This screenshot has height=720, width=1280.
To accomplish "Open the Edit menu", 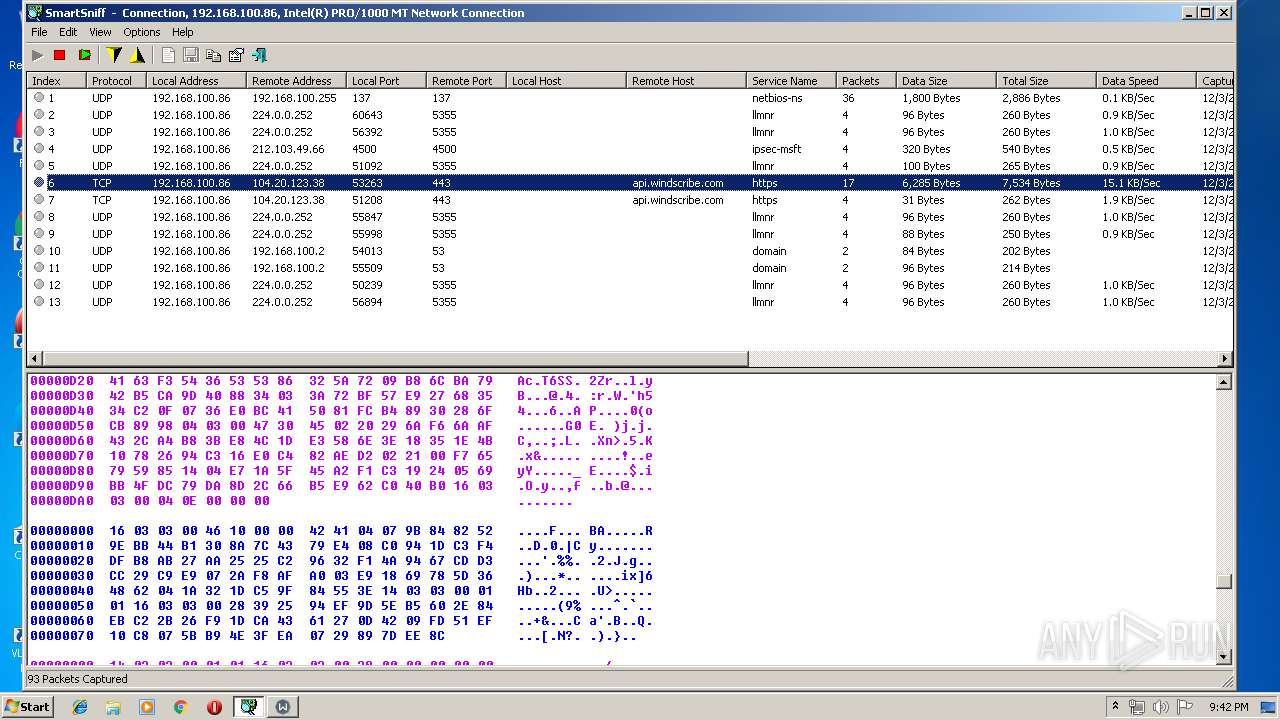I will tap(68, 32).
